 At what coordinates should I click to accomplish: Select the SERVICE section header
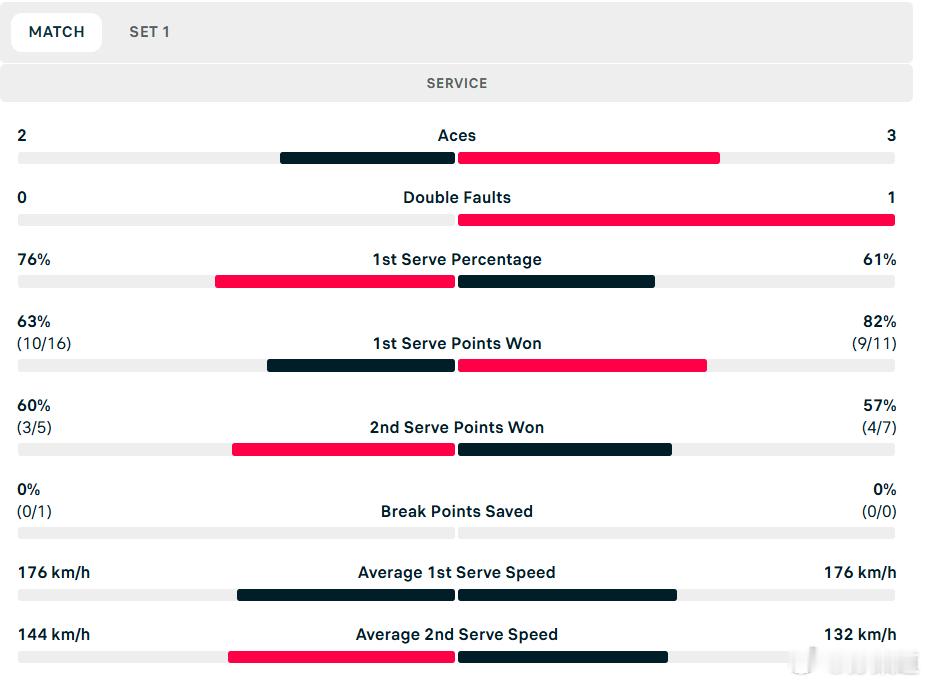coord(456,83)
